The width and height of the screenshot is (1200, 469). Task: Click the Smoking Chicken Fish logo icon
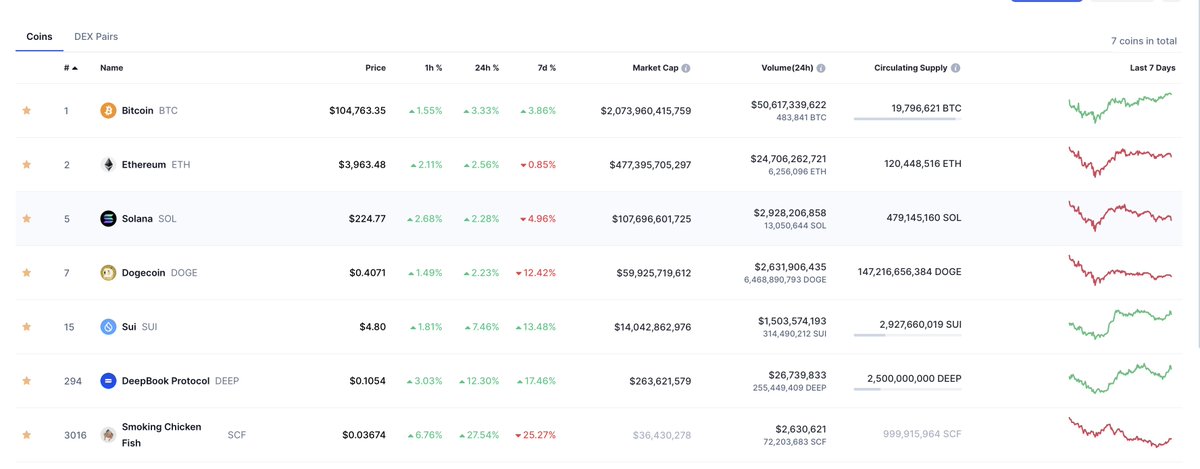click(108, 434)
